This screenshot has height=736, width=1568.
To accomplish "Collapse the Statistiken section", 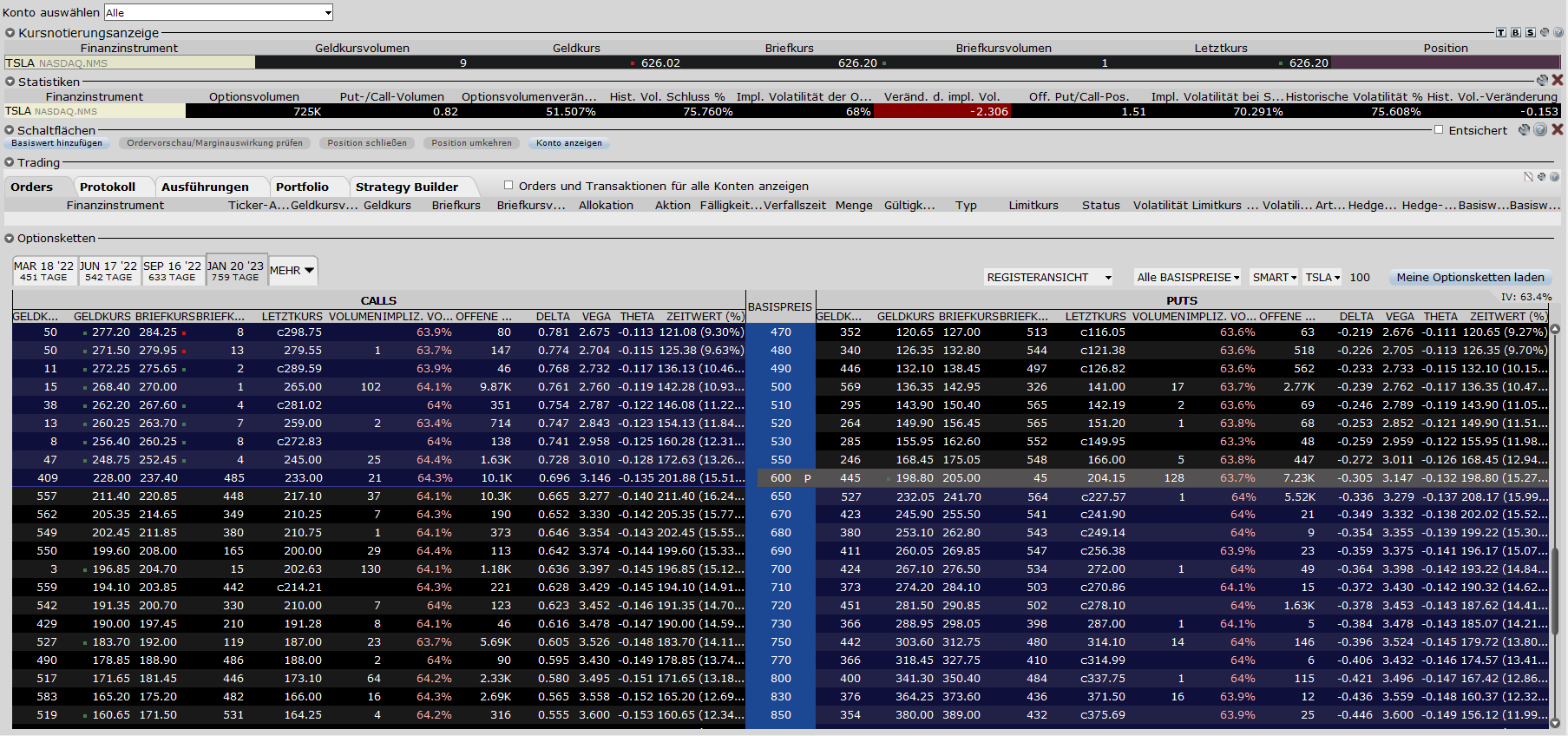I will point(10,82).
